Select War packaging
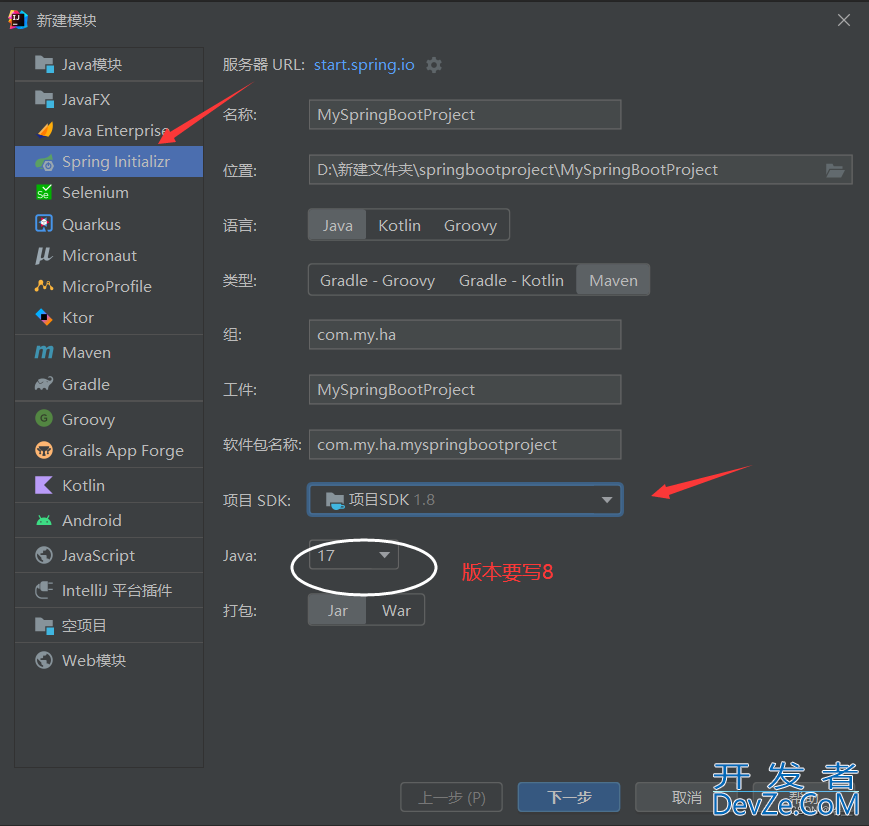The image size is (869, 826). coord(396,610)
